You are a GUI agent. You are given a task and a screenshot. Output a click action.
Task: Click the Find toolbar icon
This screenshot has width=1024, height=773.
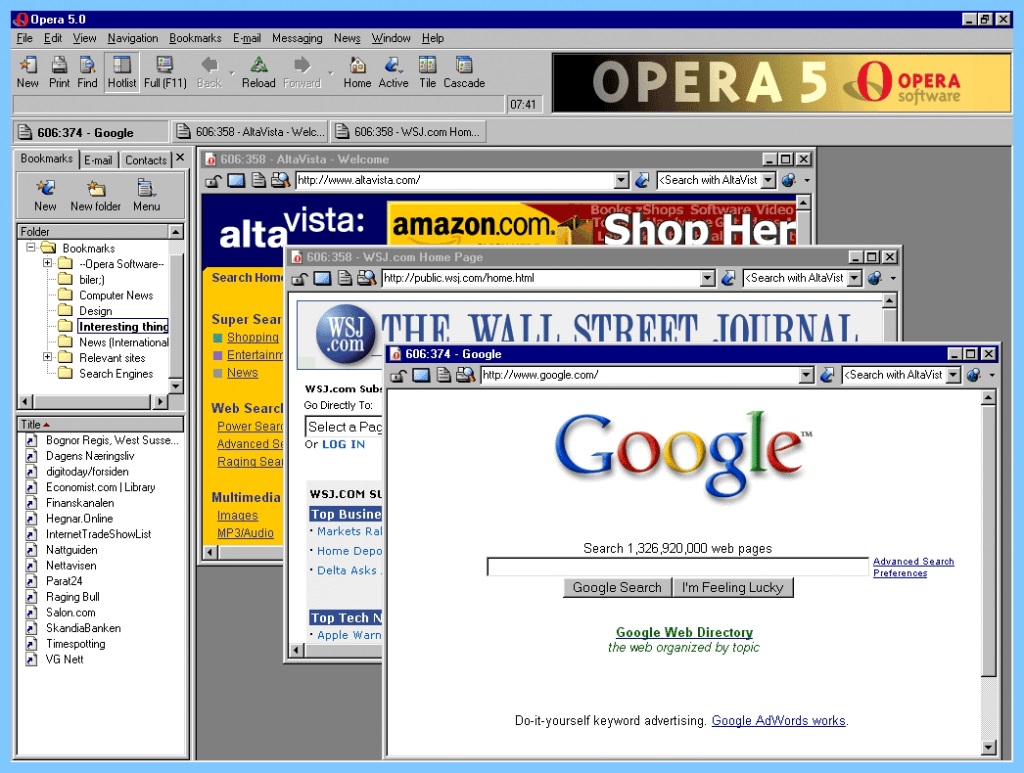(x=87, y=72)
